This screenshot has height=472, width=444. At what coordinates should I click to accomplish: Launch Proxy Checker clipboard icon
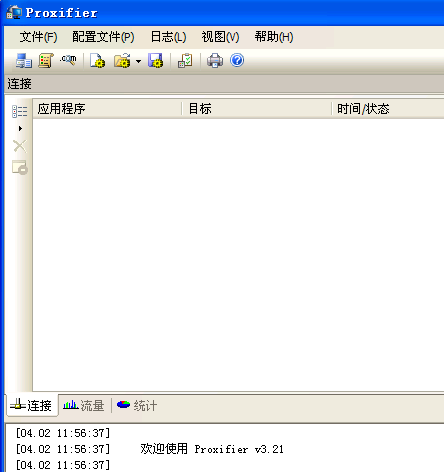click(185, 61)
